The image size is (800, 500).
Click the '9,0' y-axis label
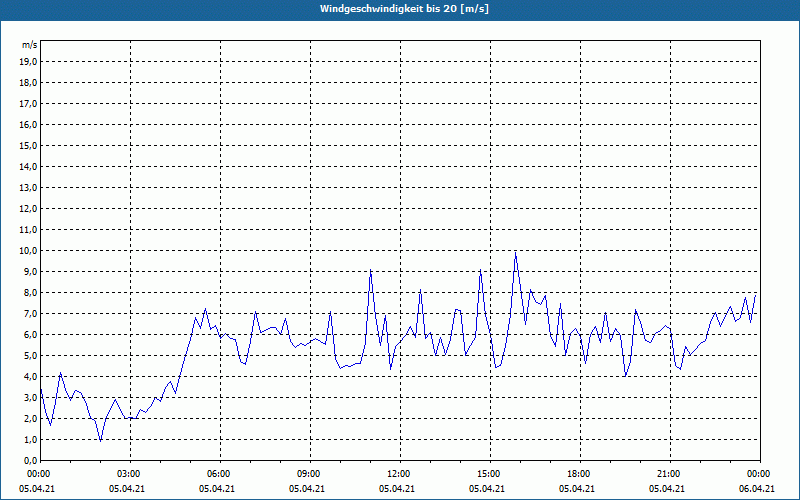[30, 271]
